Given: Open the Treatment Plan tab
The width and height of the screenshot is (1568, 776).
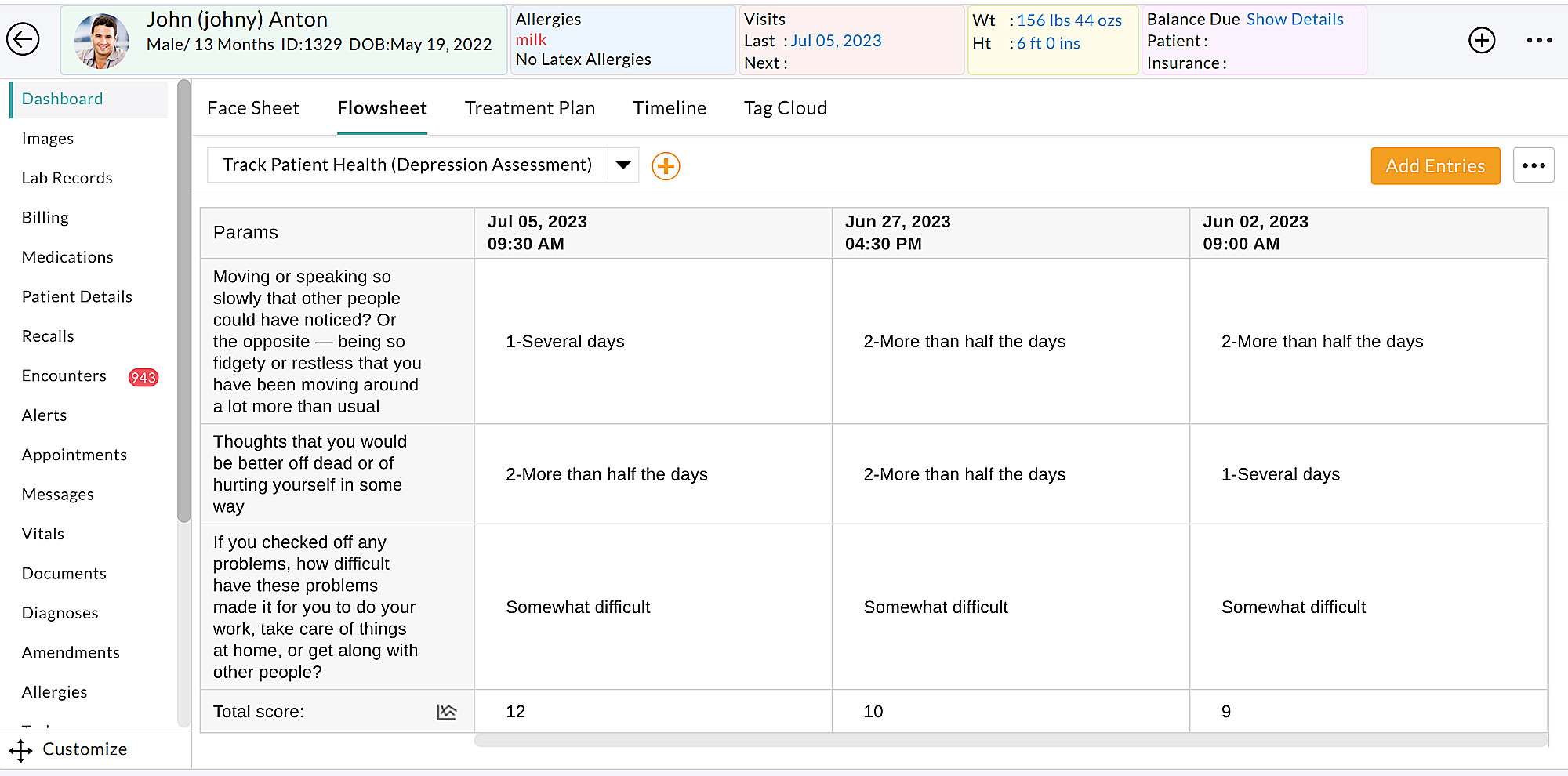Looking at the screenshot, I should 529,108.
